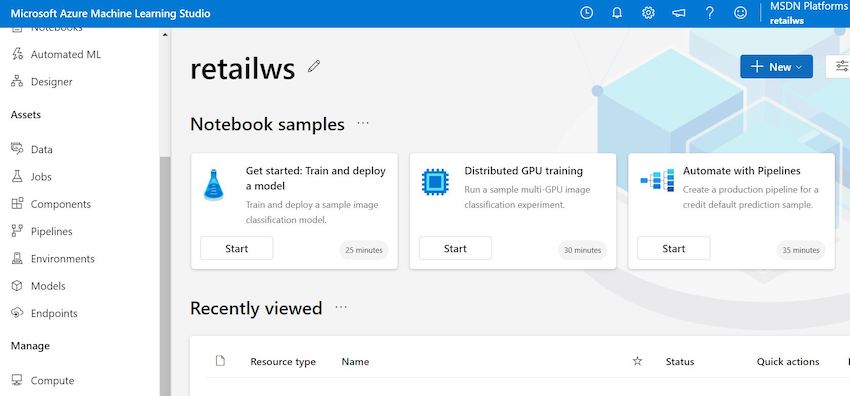Open notifications bell icon
The height and width of the screenshot is (396, 850).
[x=617, y=13]
